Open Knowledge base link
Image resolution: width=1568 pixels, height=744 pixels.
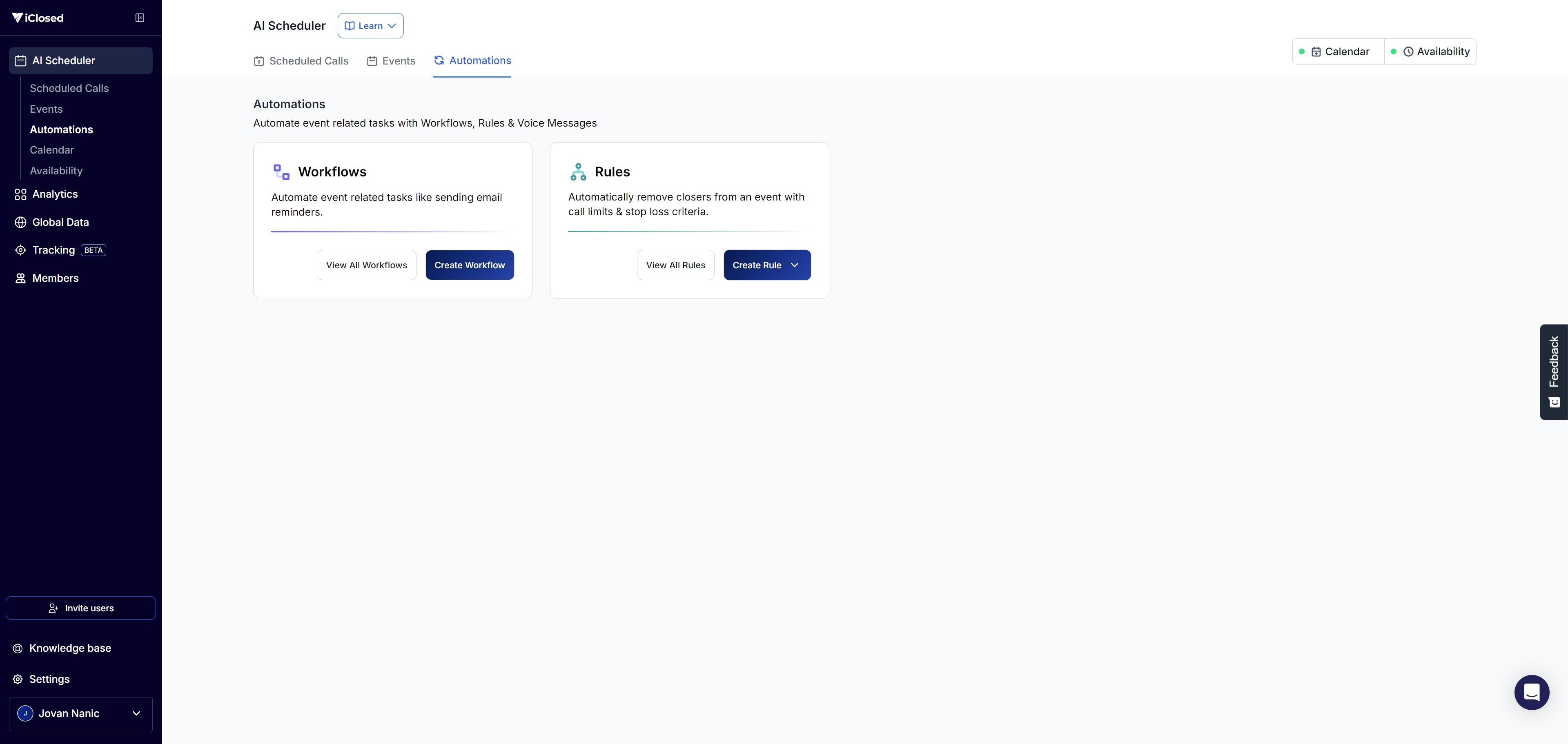[x=70, y=648]
